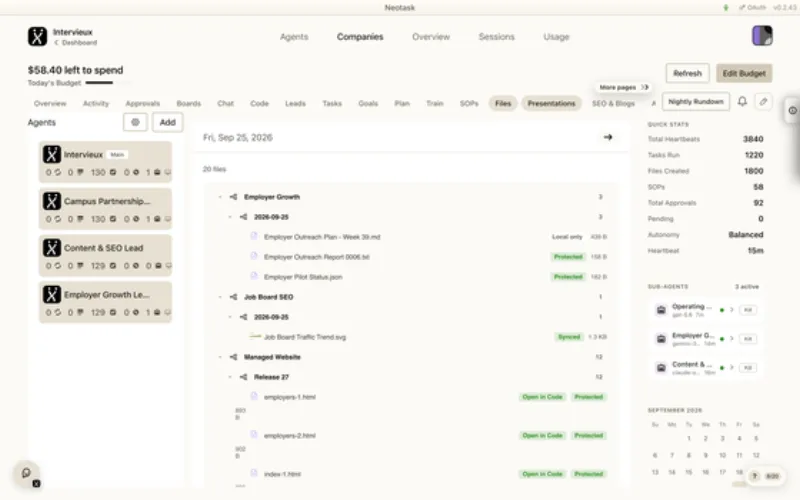Expand the More pages chevron
Viewport: 800px width, 500px height.
tap(645, 87)
